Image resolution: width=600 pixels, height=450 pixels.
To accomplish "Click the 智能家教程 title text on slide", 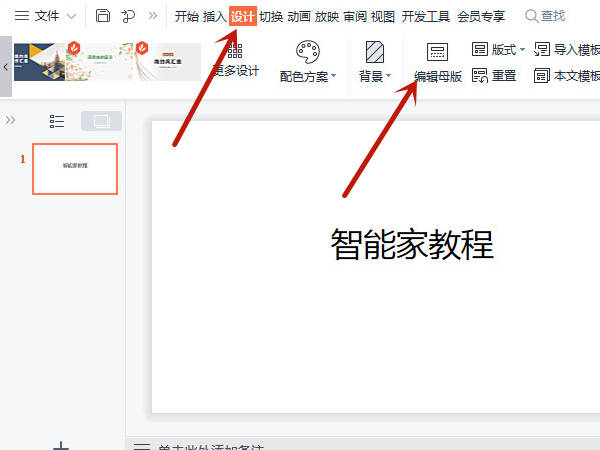I will (x=412, y=244).
